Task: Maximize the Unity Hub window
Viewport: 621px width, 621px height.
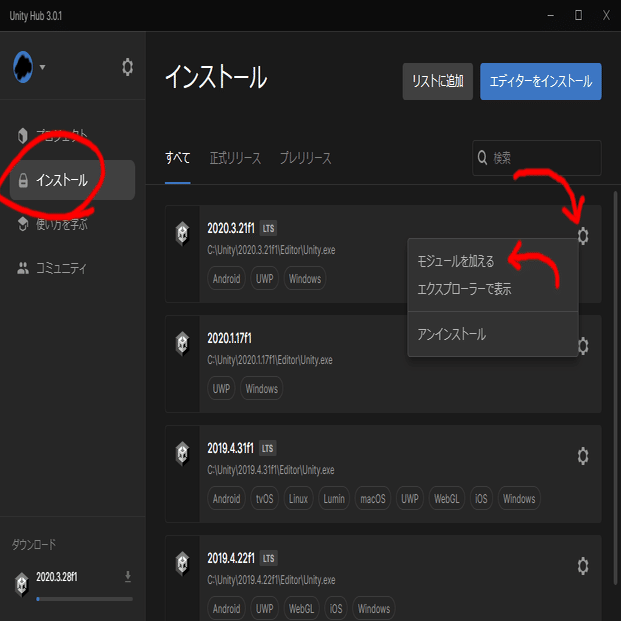Action: [578, 15]
